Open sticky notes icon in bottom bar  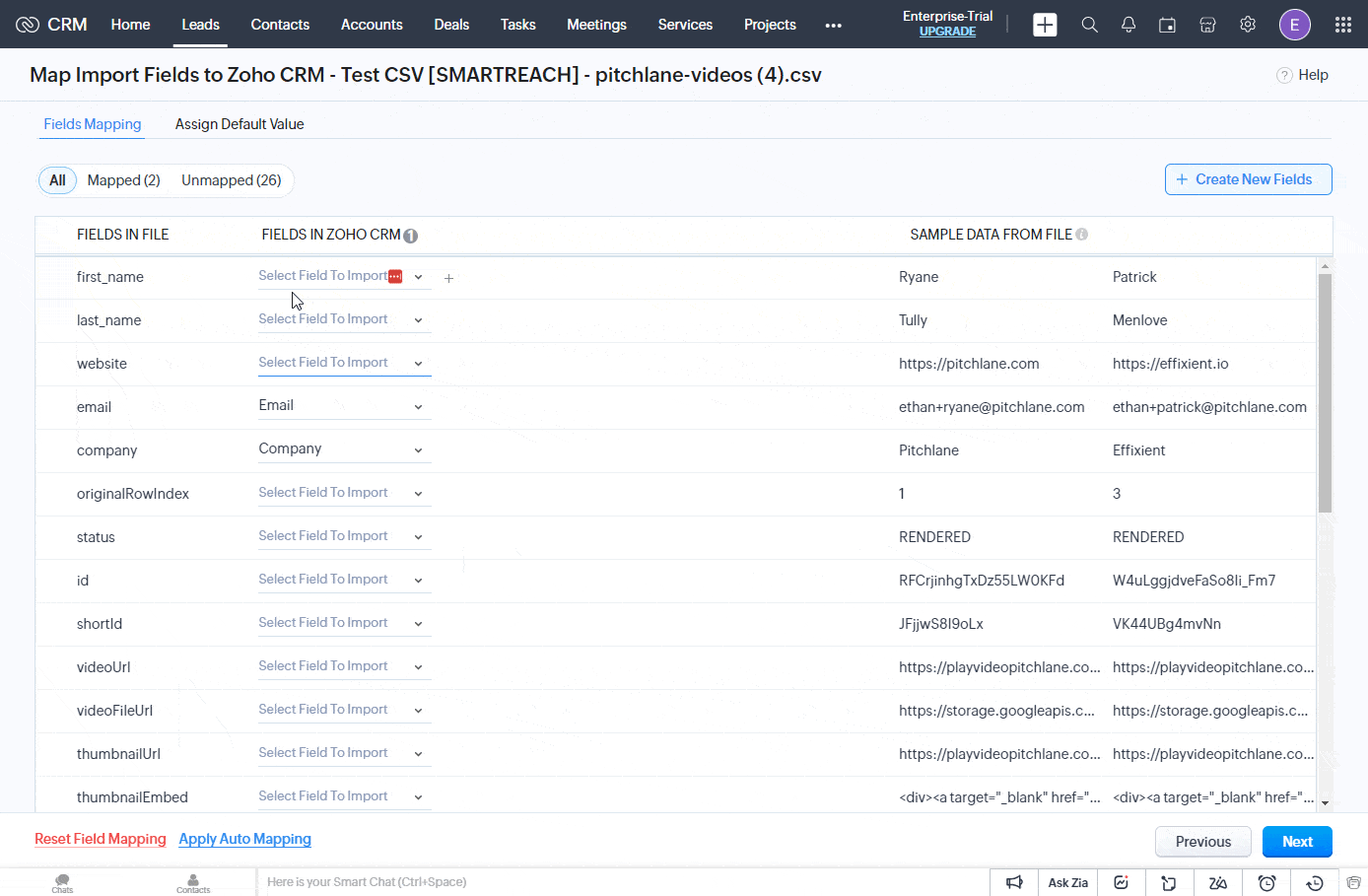point(1169,882)
